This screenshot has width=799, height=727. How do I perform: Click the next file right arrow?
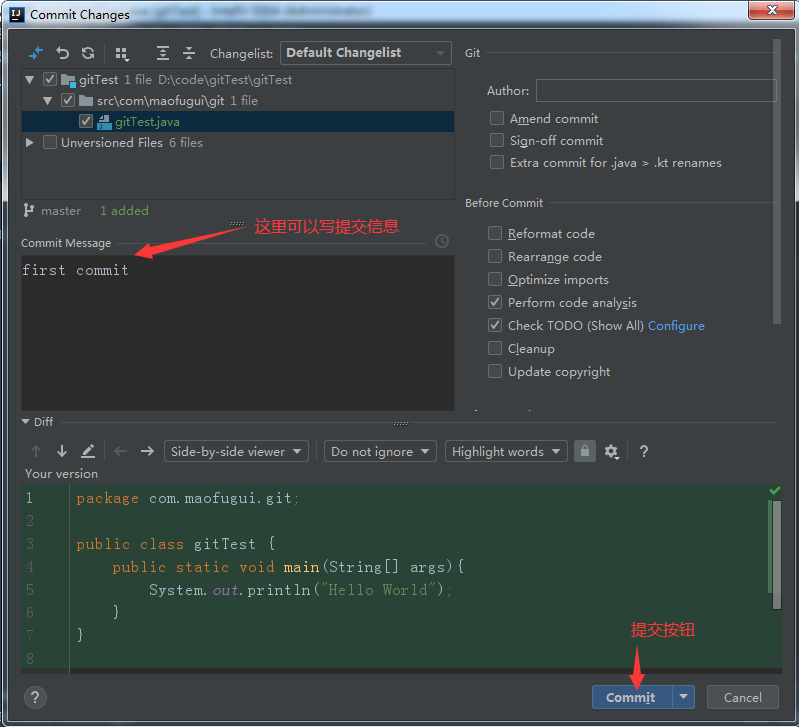click(147, 451)
